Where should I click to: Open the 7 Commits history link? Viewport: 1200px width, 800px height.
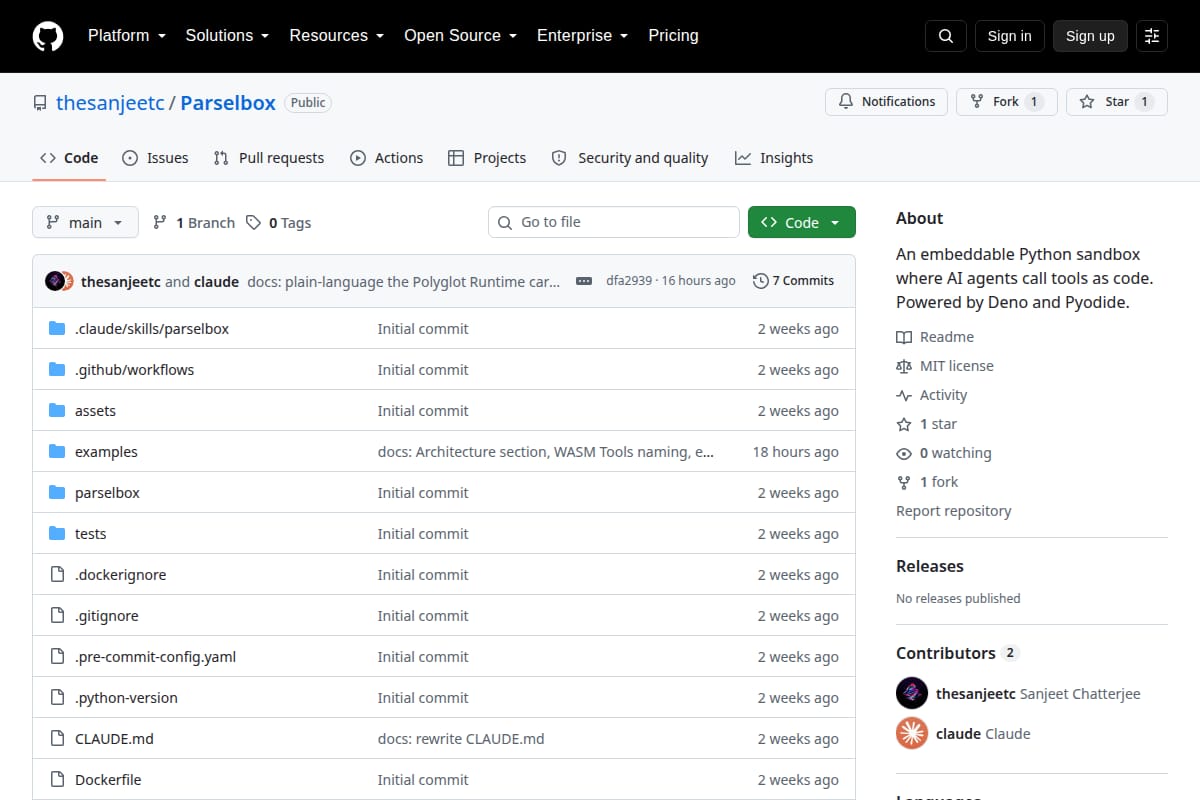[793, 281]
